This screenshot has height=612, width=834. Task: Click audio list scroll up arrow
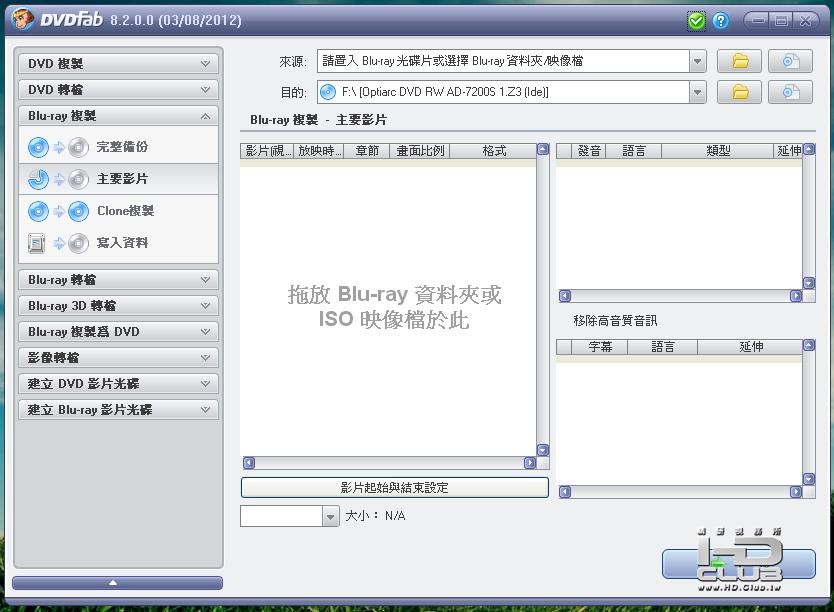click(x=809, y=149)
